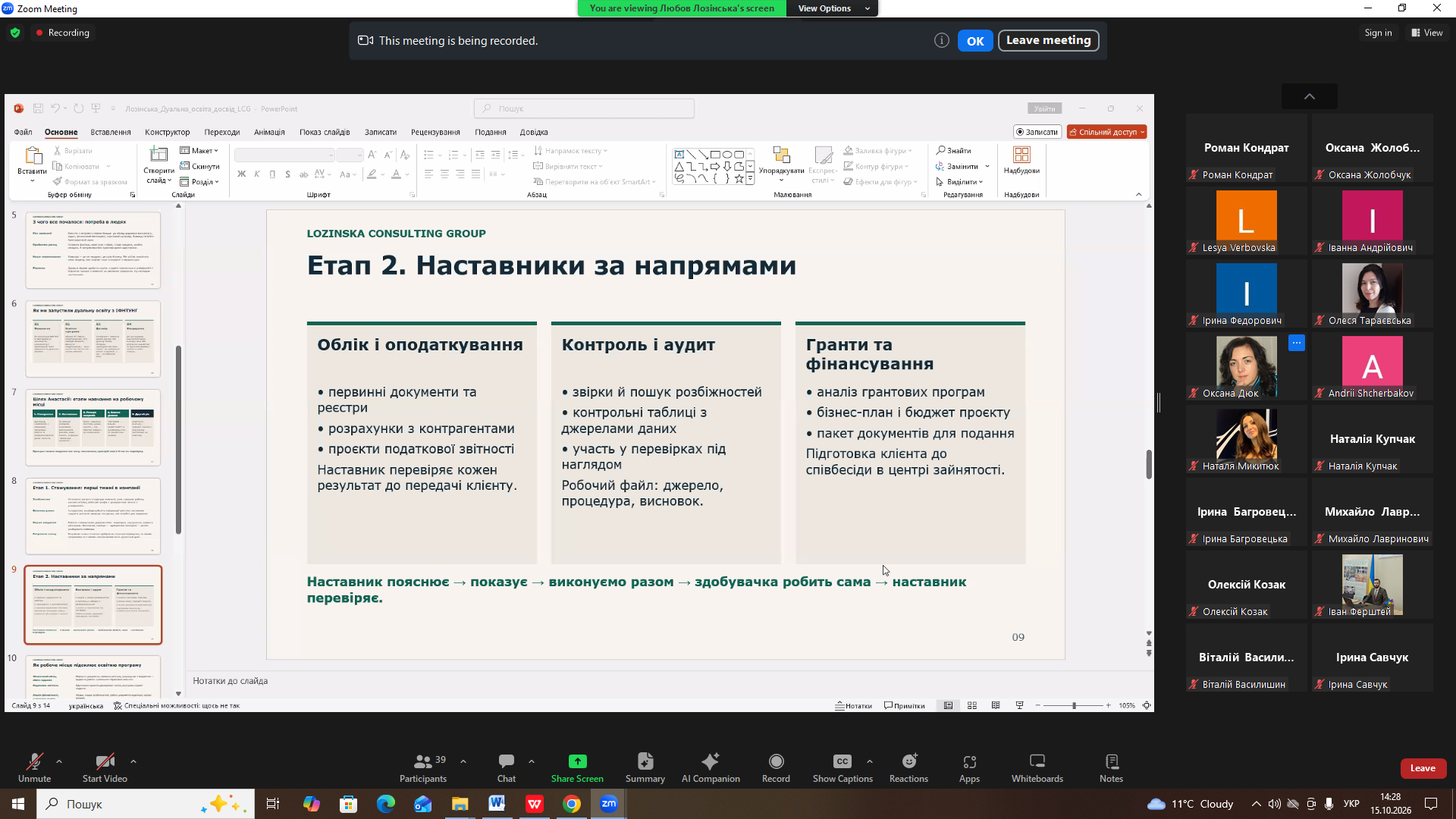Screen dimensions: 1456x819
Task: Click the encryption shield icon
Action: click(x=15, y=33)
